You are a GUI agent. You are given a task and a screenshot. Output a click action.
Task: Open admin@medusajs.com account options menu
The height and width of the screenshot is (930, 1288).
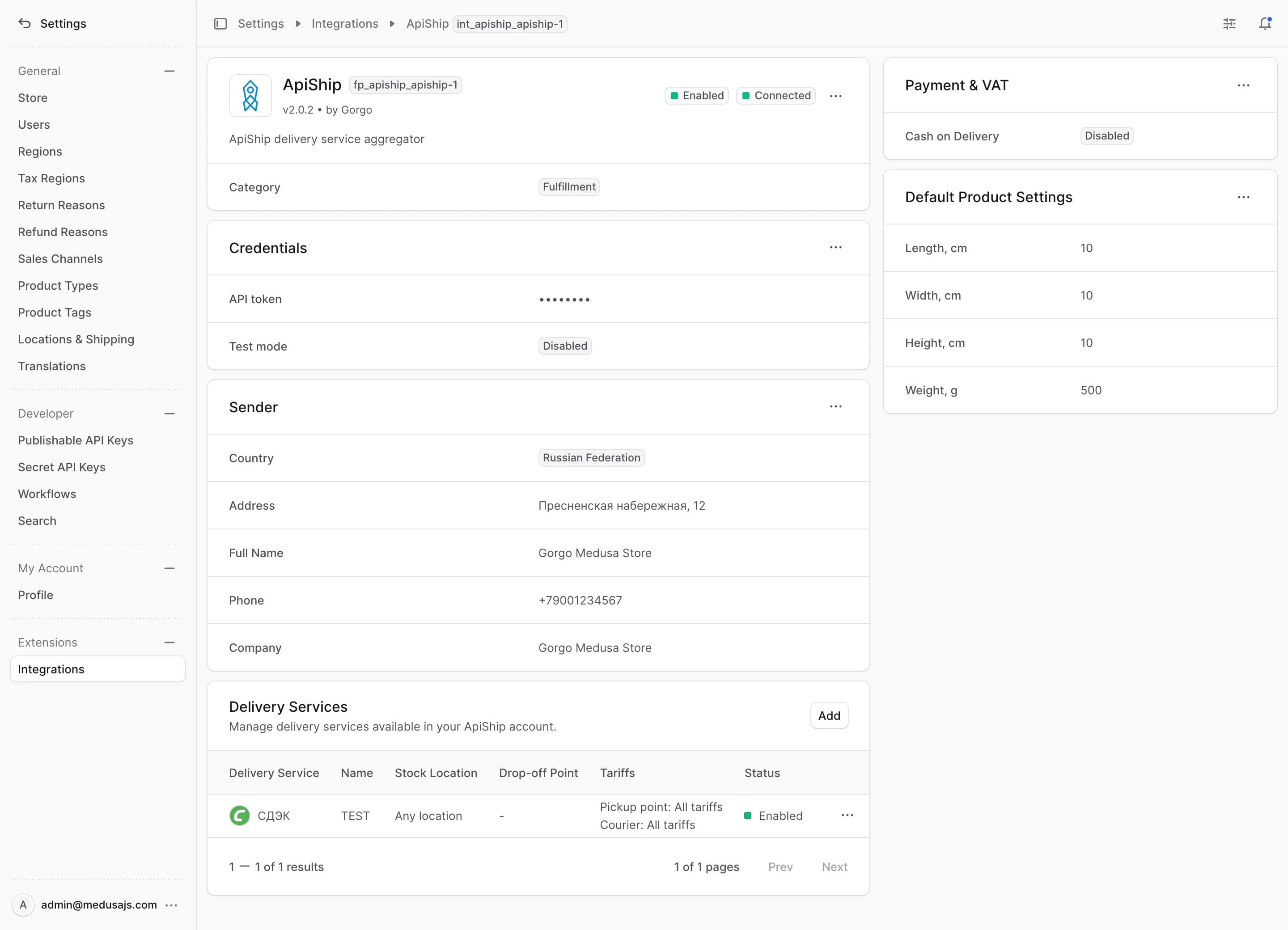point(171,905)
